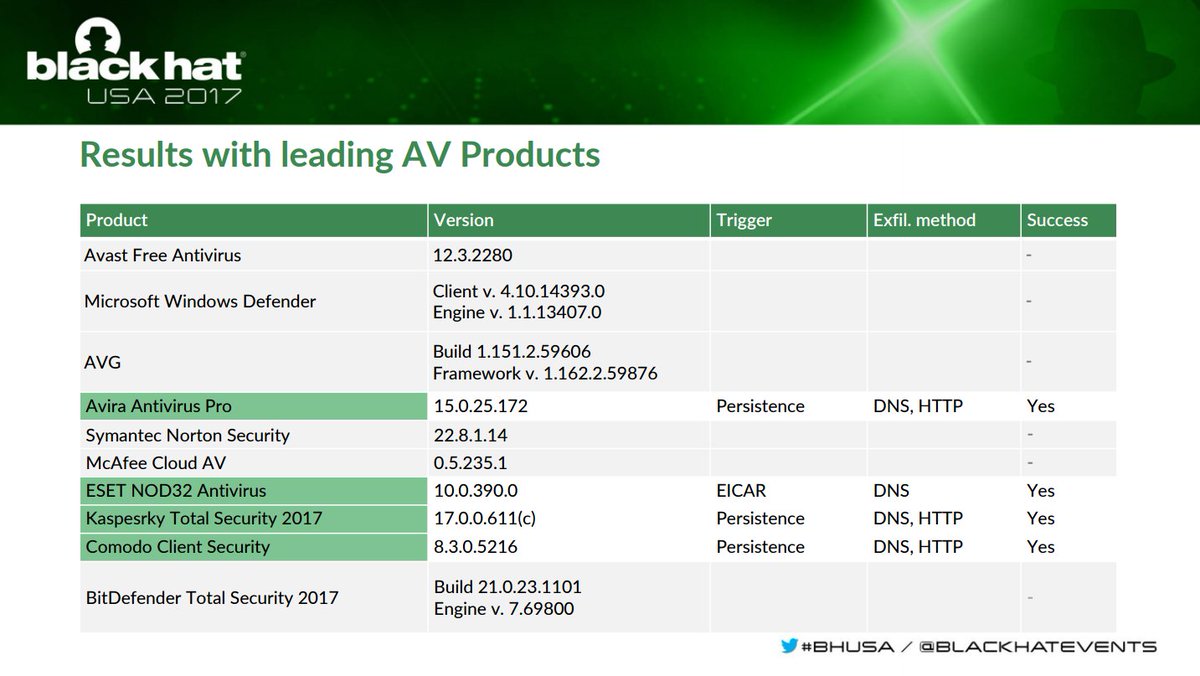Select highlighted 'Kaspesrky Total Security 2017' cell
1200x676 pixels.
coord(254,518)
